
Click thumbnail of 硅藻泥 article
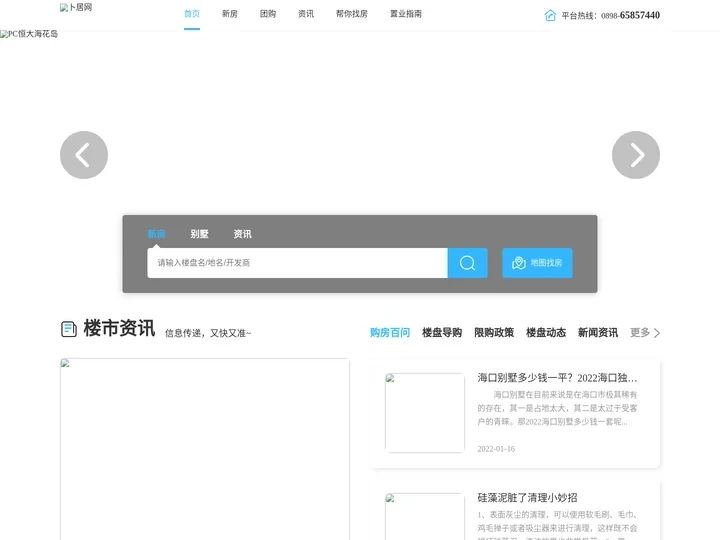pyautogui.click(x=425, y=517)
